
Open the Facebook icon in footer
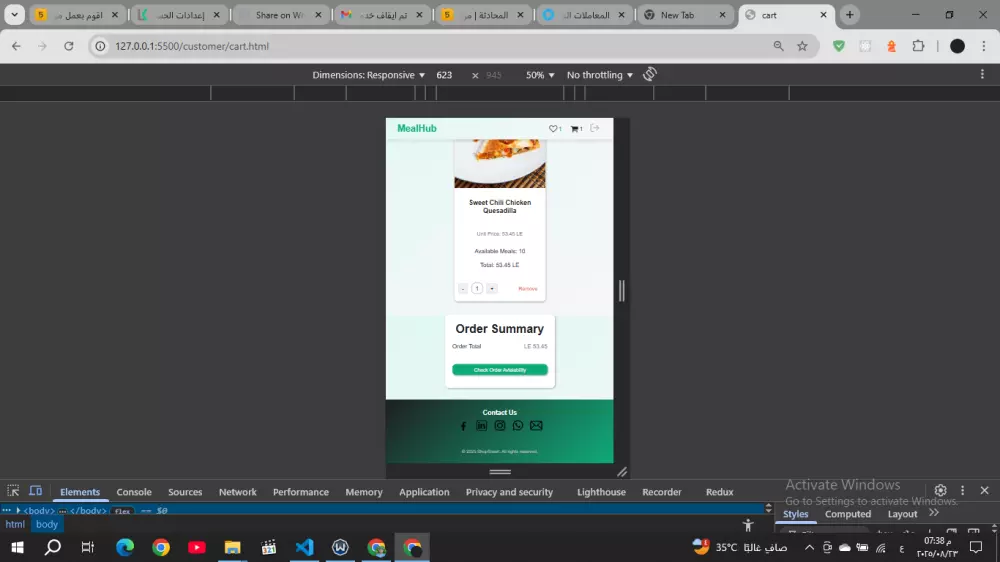(x=464, y=426)
